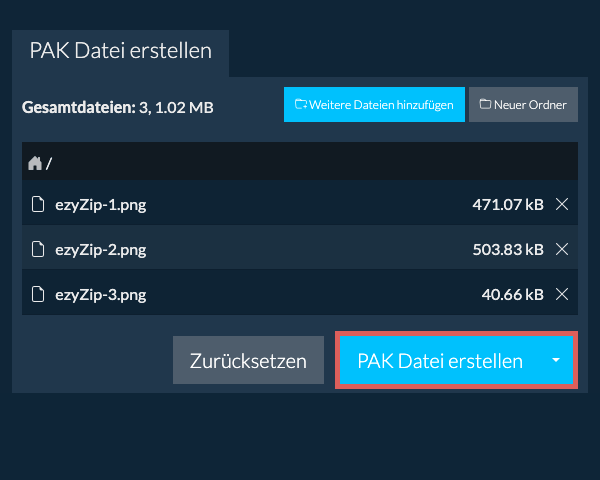Screen dimensions: 600x480
Task: Remove ezyZip-3.png from the list
Action: (562, 294)
